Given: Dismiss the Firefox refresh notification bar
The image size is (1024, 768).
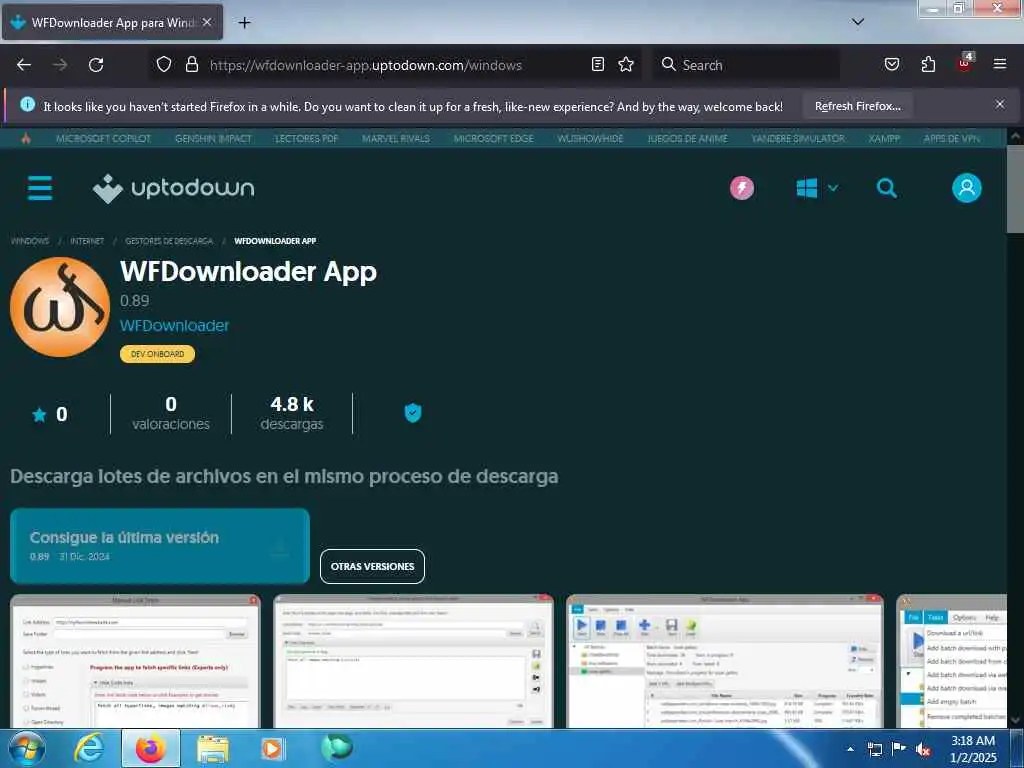Looking at the screenshot, I should pos(1000,104).
